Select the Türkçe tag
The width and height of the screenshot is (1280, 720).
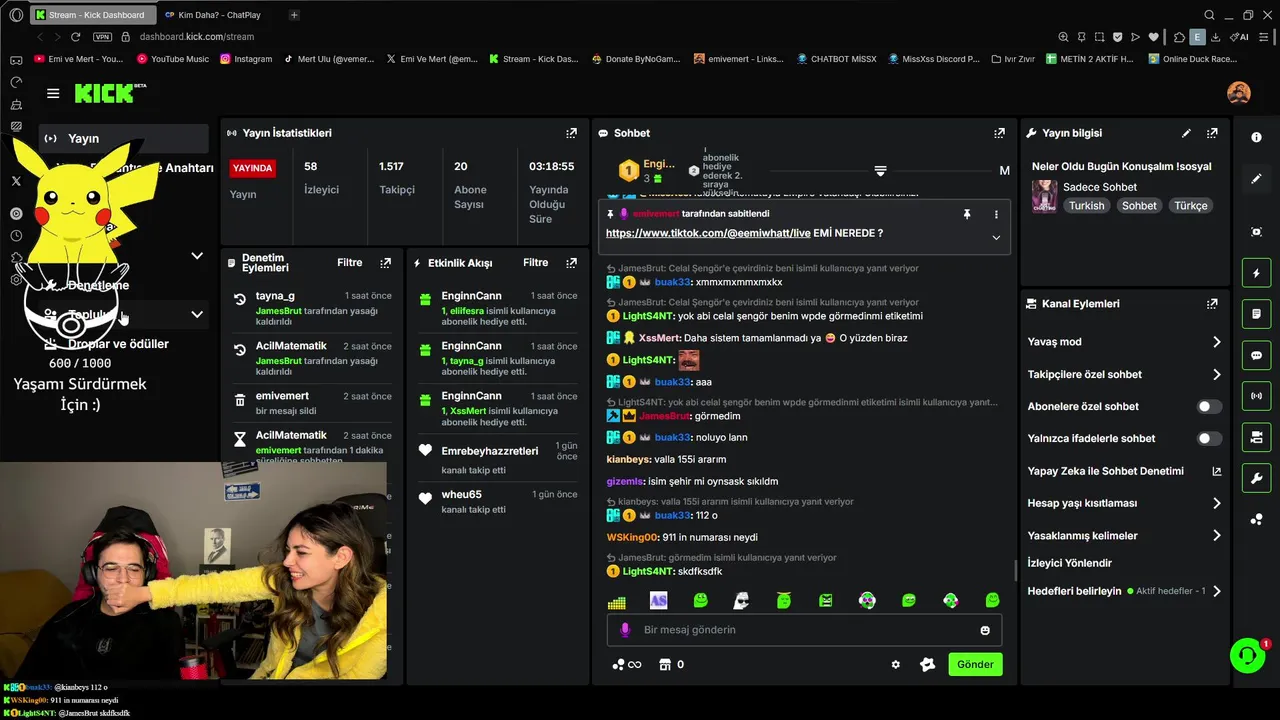tap(1190, 206)
